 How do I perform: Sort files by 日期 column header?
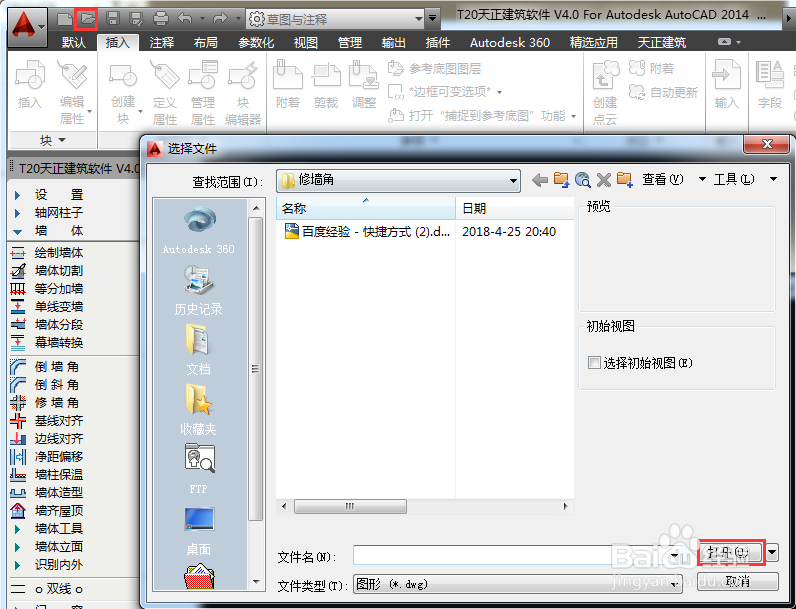pos(515,208)
